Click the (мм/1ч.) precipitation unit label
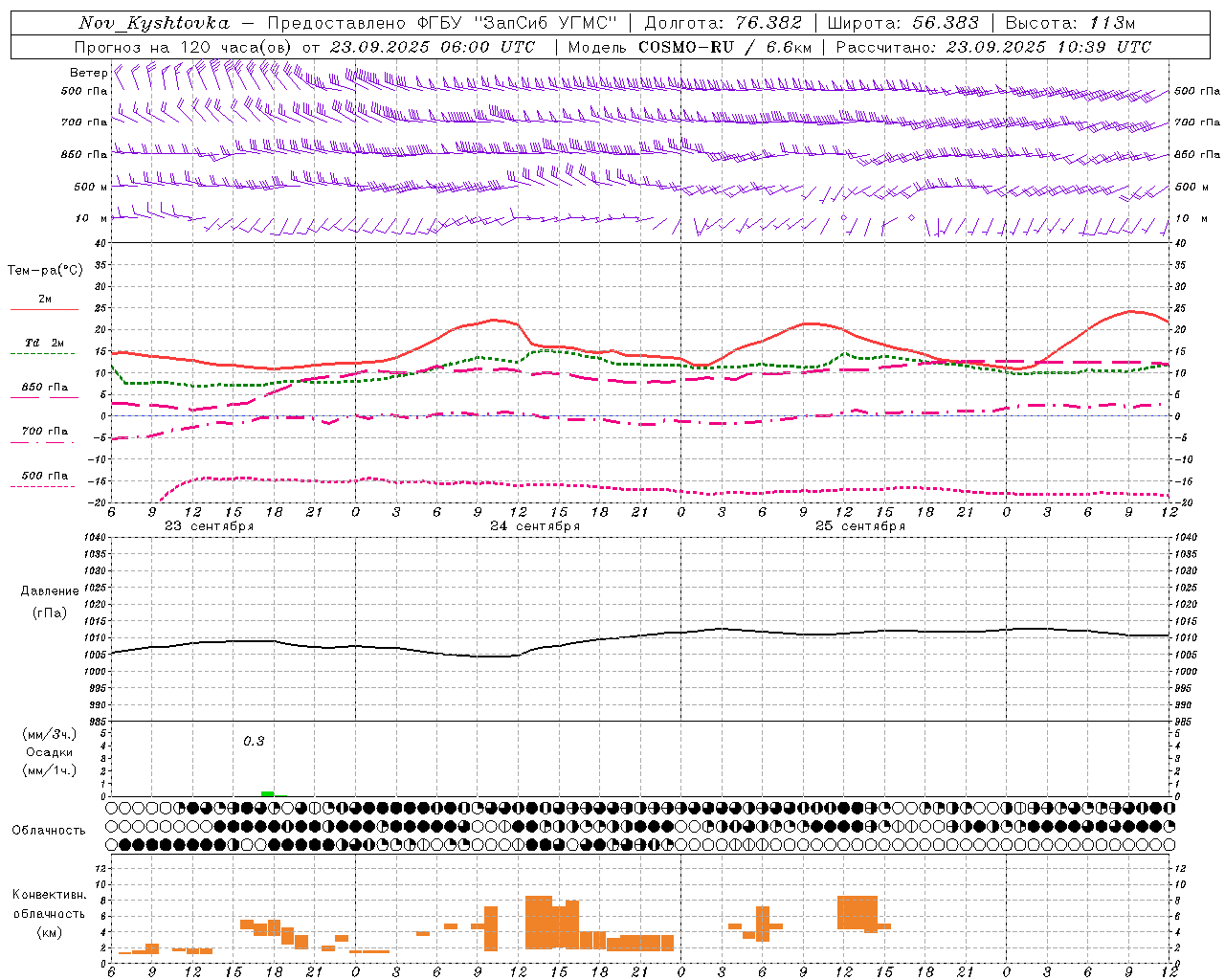Screen dimensions: 1225x980 point(50,770)
